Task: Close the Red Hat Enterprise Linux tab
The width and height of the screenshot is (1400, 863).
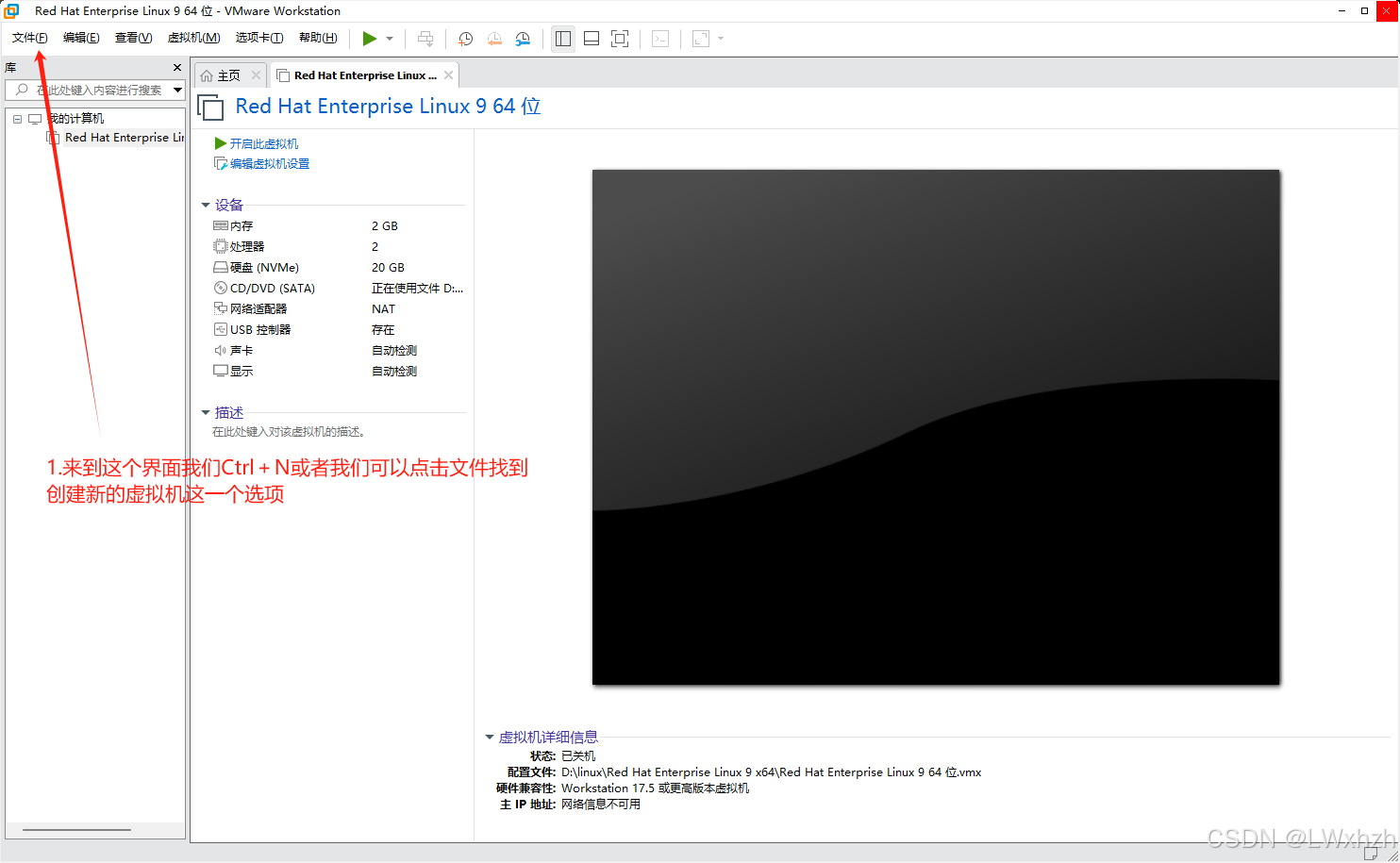Action: 448,75
